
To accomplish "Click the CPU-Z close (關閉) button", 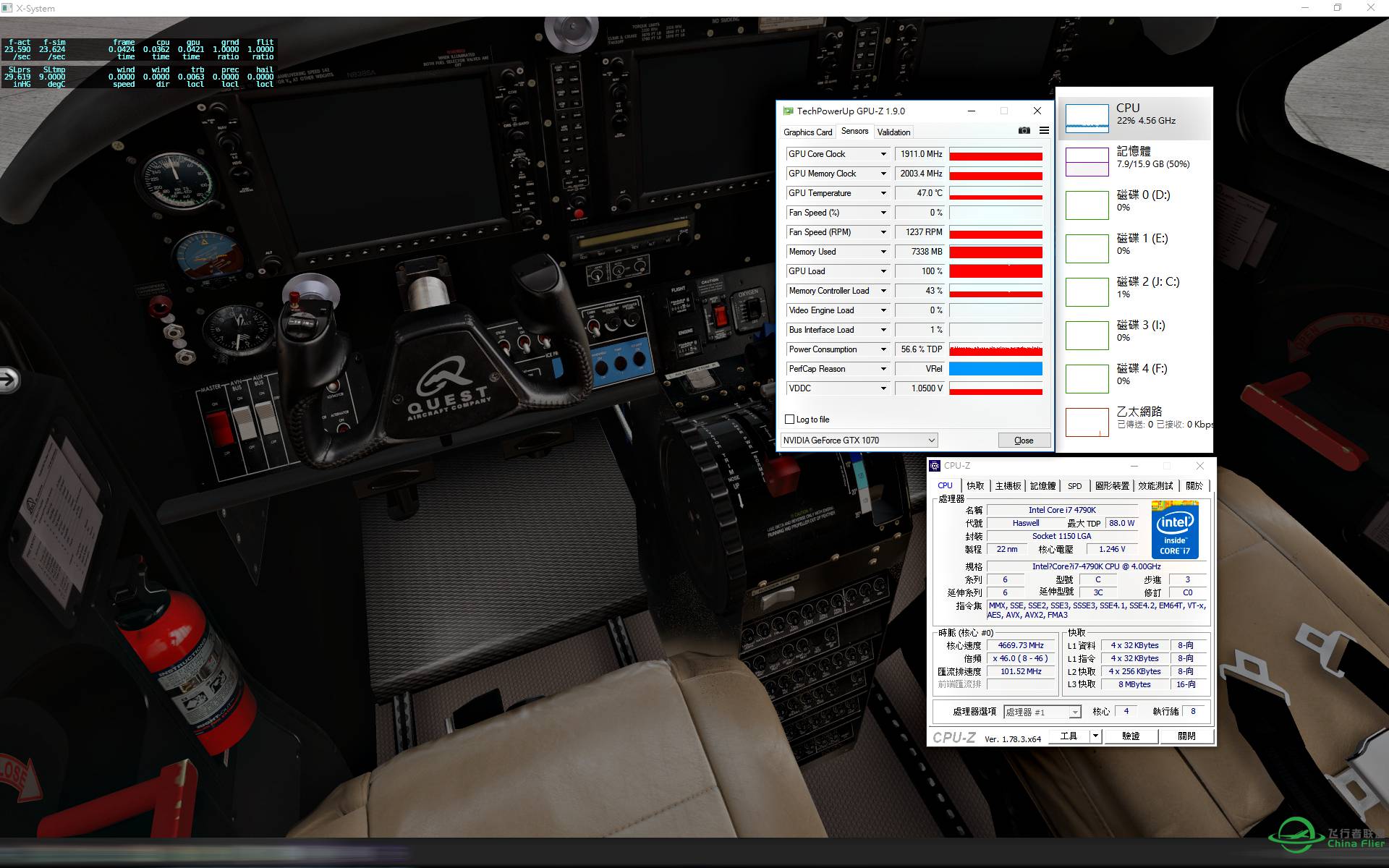I will 1186,736.
